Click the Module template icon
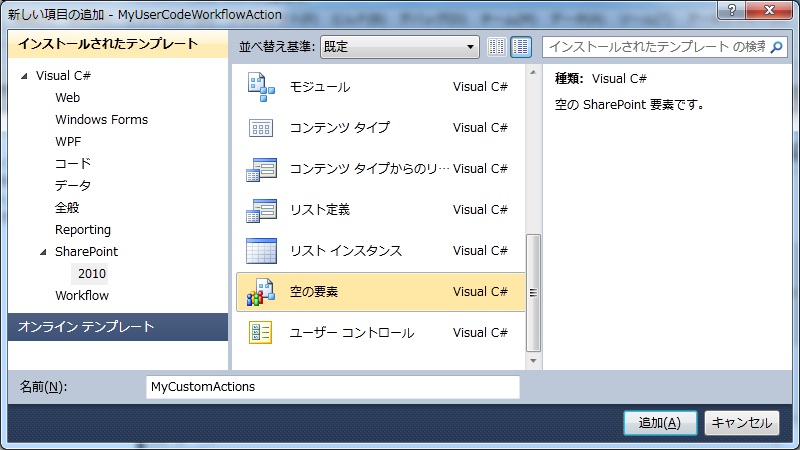This screenshot has width=800, height=450. (x=261, y=87)
